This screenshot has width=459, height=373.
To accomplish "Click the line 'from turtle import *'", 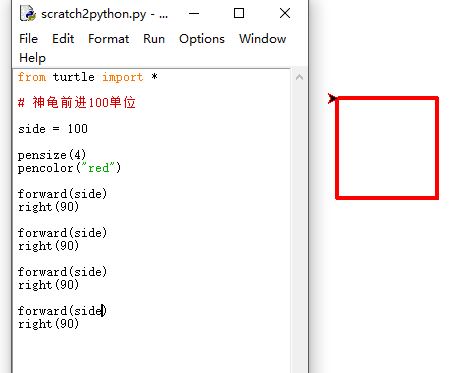I will [x=88, y=77].
